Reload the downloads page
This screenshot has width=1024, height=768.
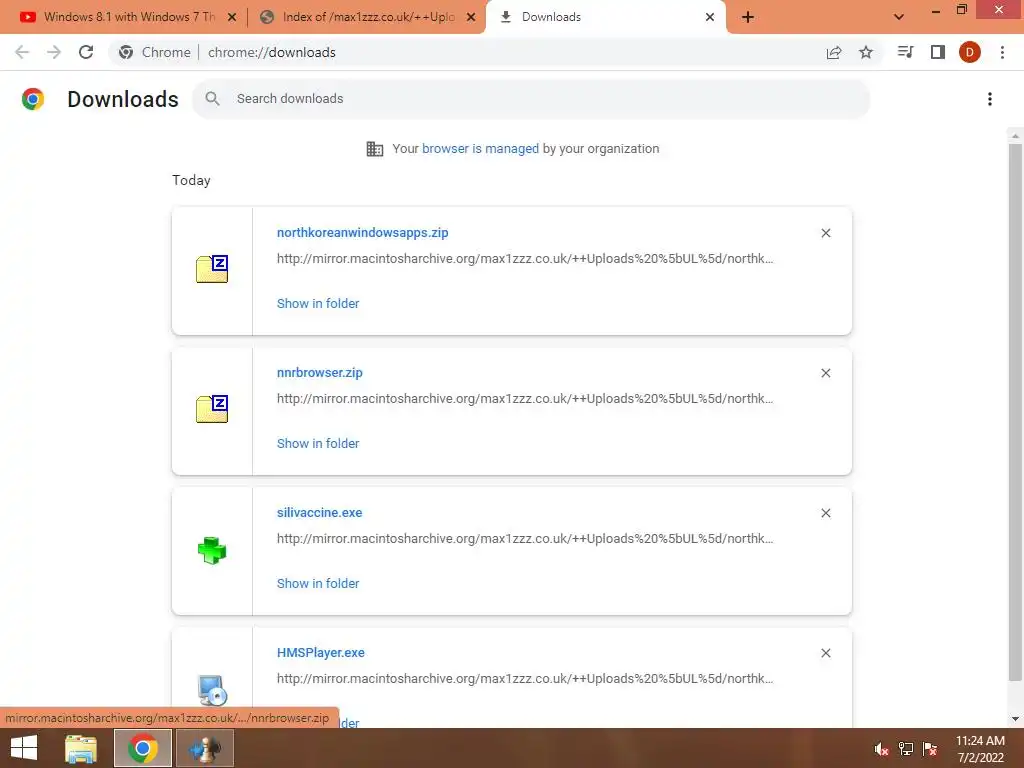click(x=86, y=52)
